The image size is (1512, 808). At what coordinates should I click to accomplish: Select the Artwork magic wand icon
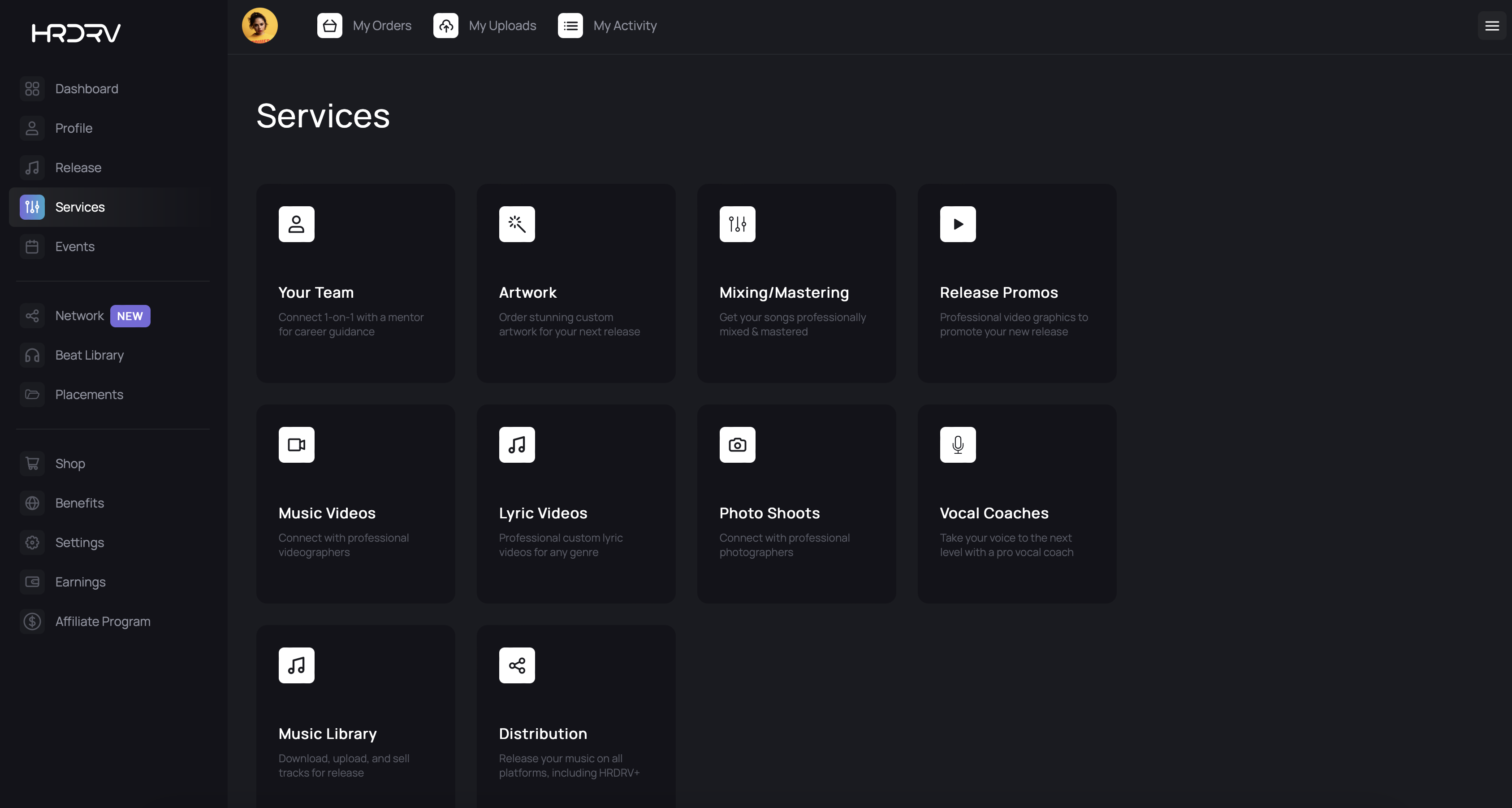517,224
